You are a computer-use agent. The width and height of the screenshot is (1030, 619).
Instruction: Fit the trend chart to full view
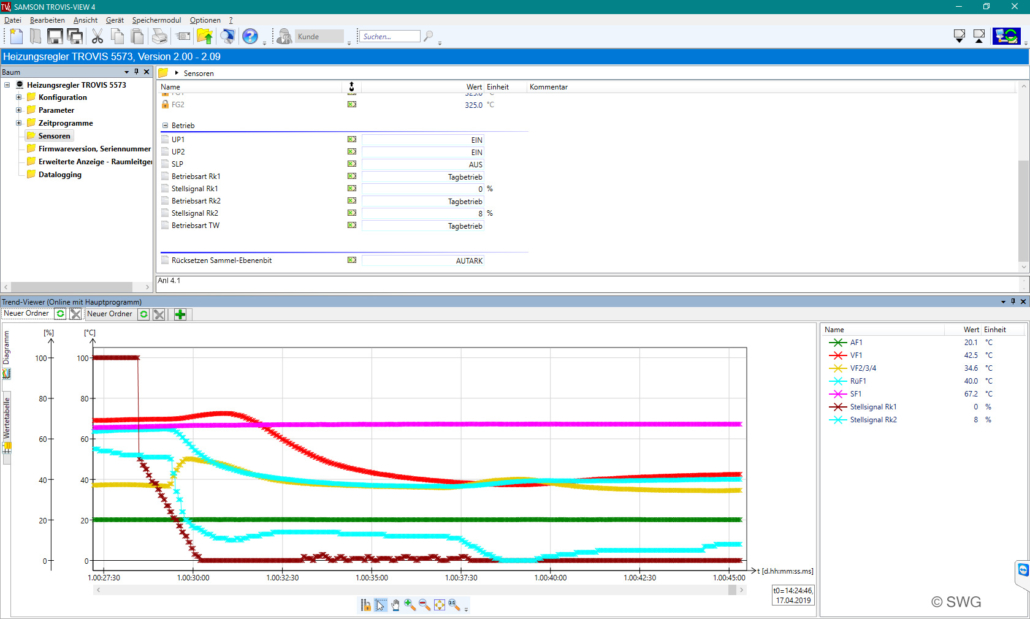[x=439, y=605]
